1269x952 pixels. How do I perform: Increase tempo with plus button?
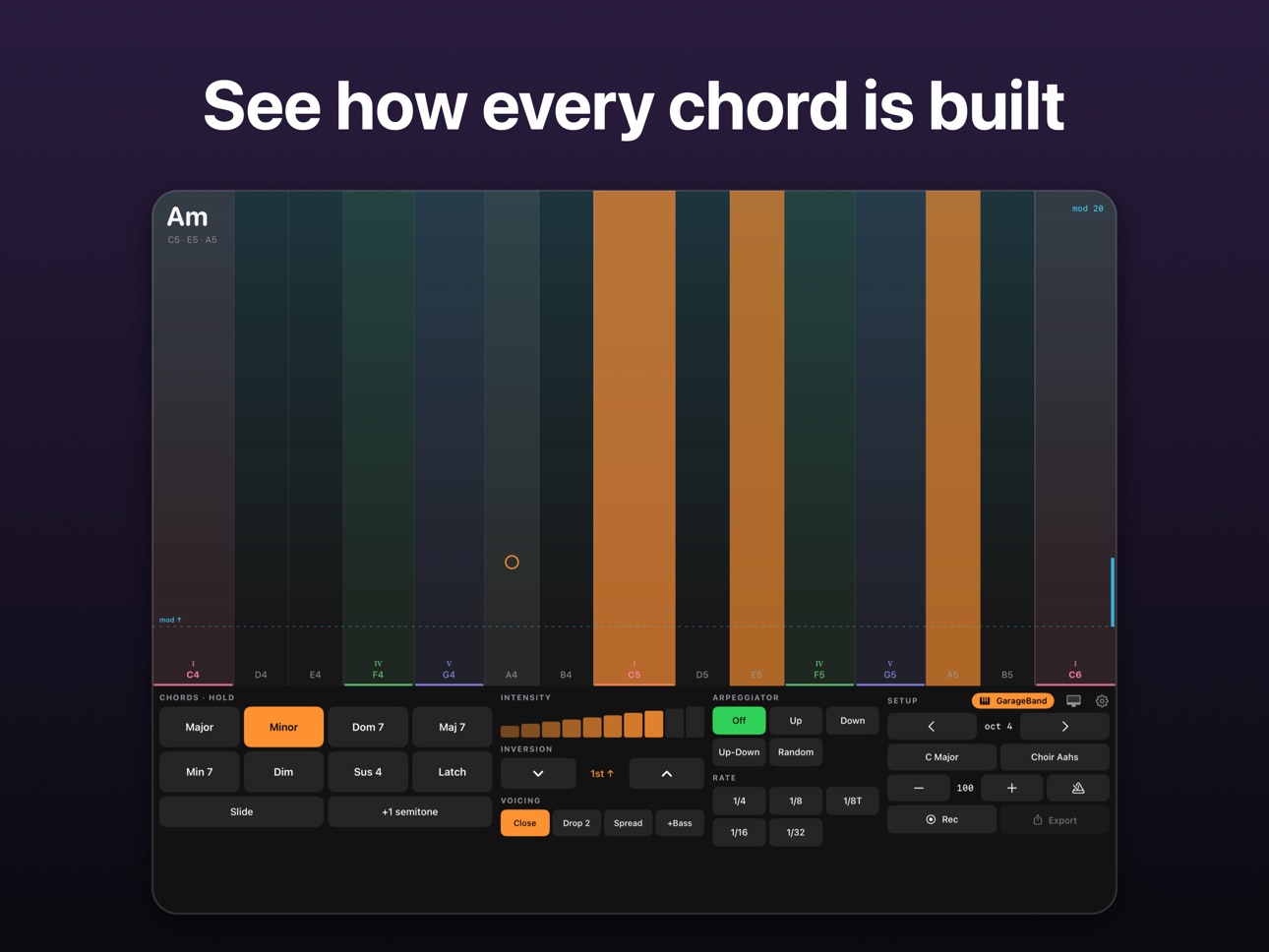click(1011, 788)
